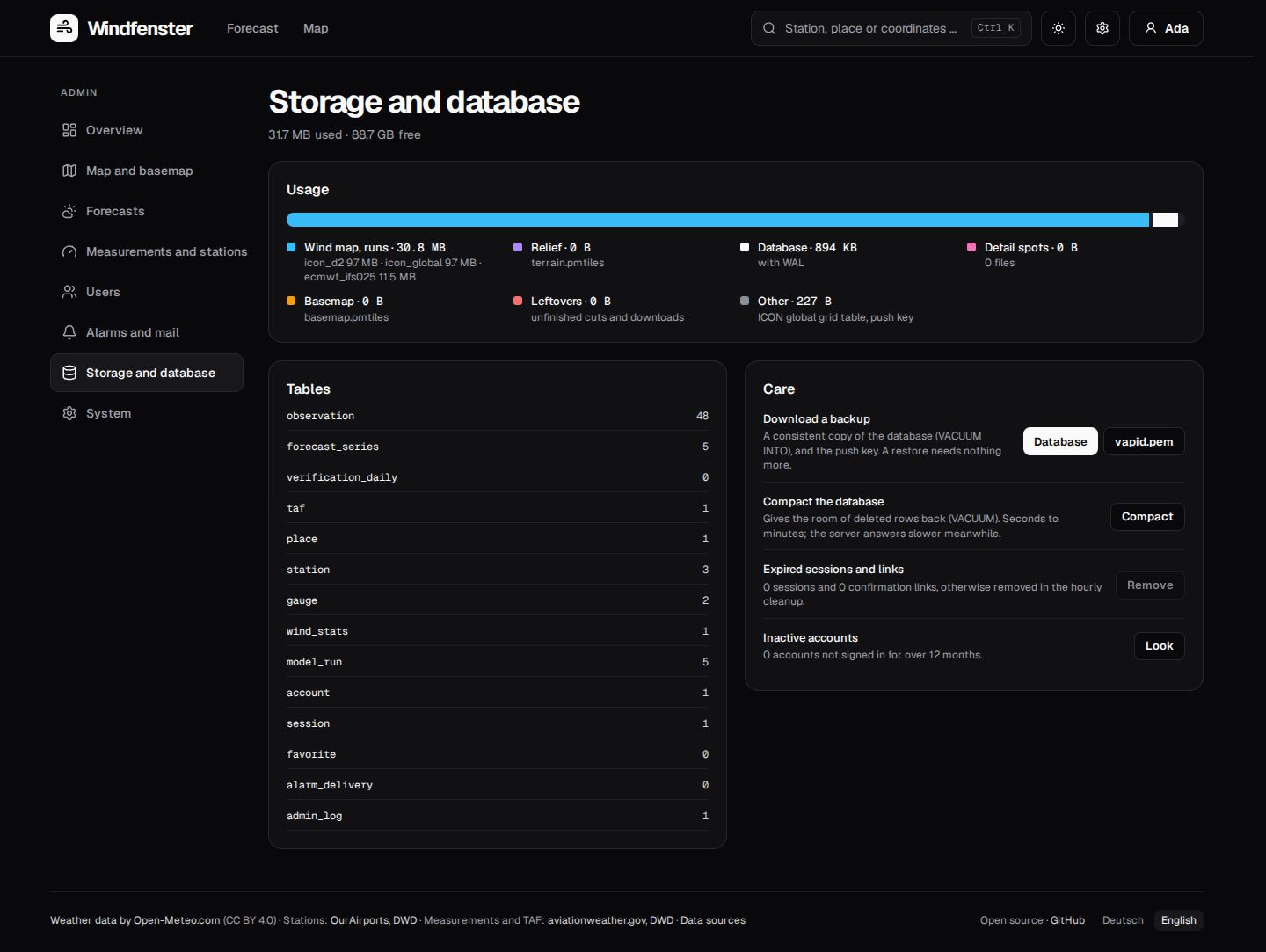Click the Compact database button
The width and height of the screenshot is (1266, 952).
pyautogui.click(x=1147, y=517)
